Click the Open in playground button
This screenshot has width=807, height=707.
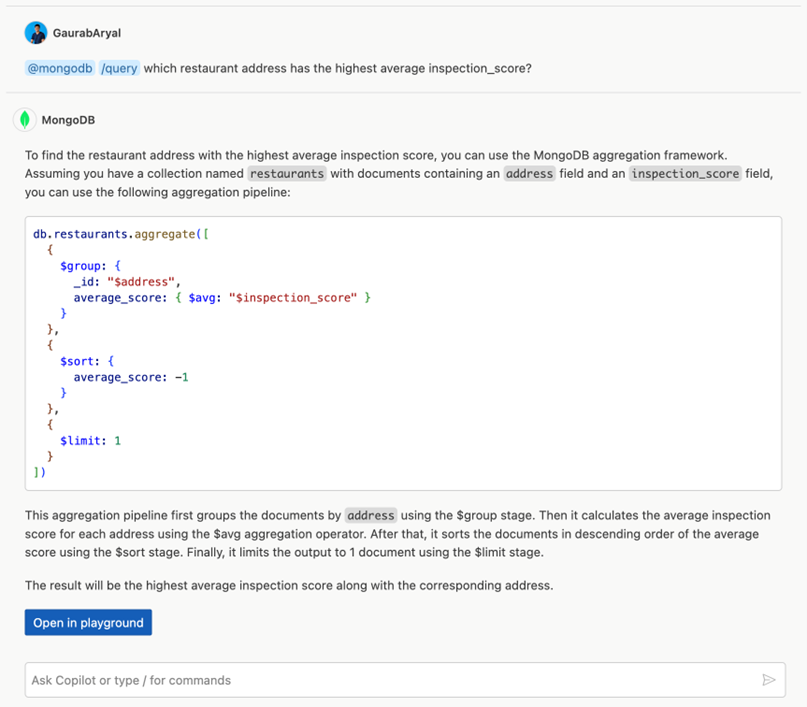[x=88, y=622]
